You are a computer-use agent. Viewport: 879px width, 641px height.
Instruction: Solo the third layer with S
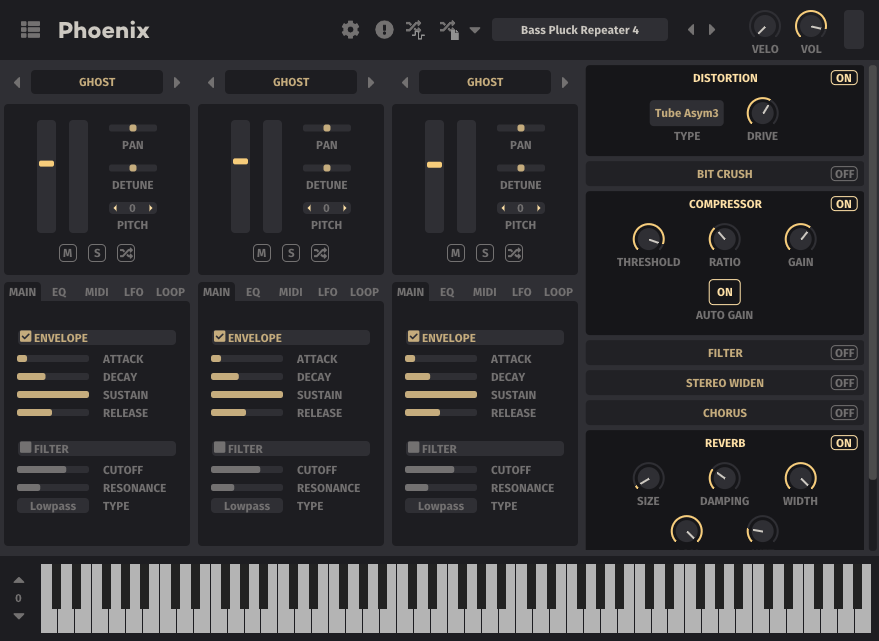[x=485, y=253]
